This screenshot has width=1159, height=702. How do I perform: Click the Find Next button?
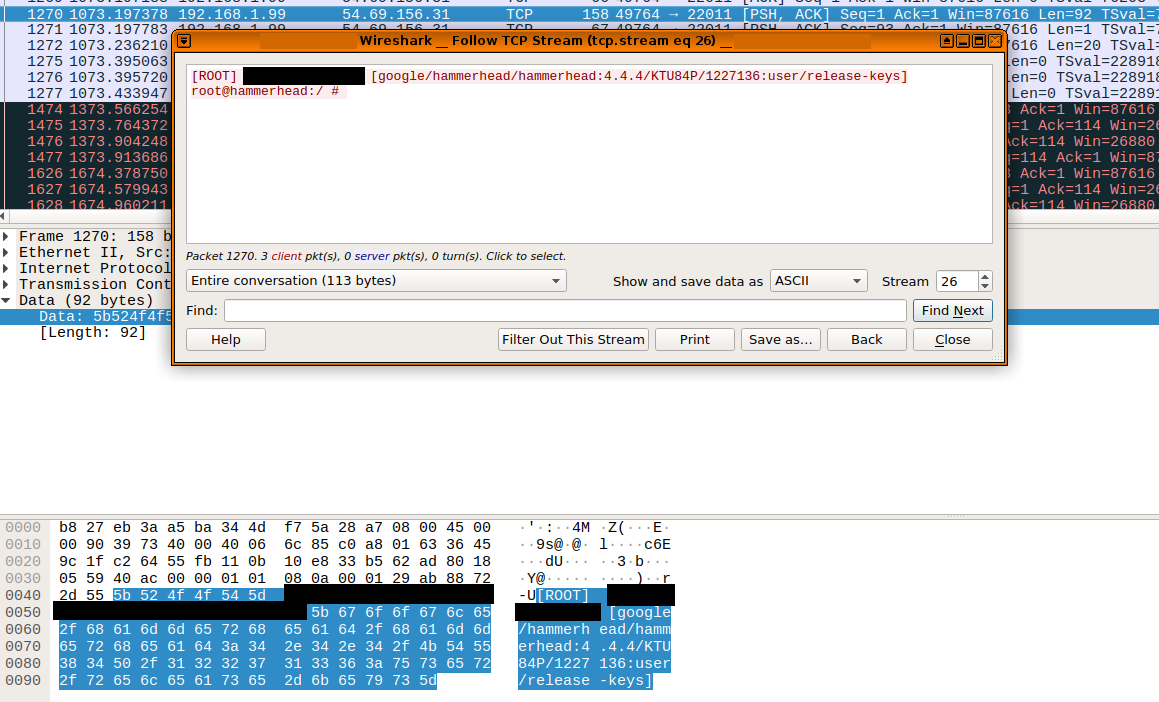[952, 311]
